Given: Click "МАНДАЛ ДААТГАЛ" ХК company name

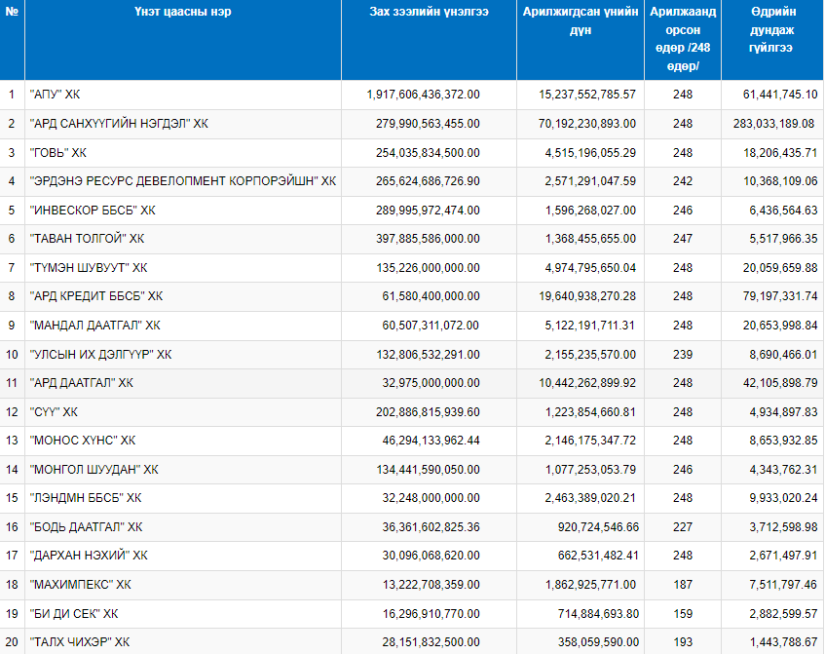Looking at the screenshot, I should click(95, 326).
